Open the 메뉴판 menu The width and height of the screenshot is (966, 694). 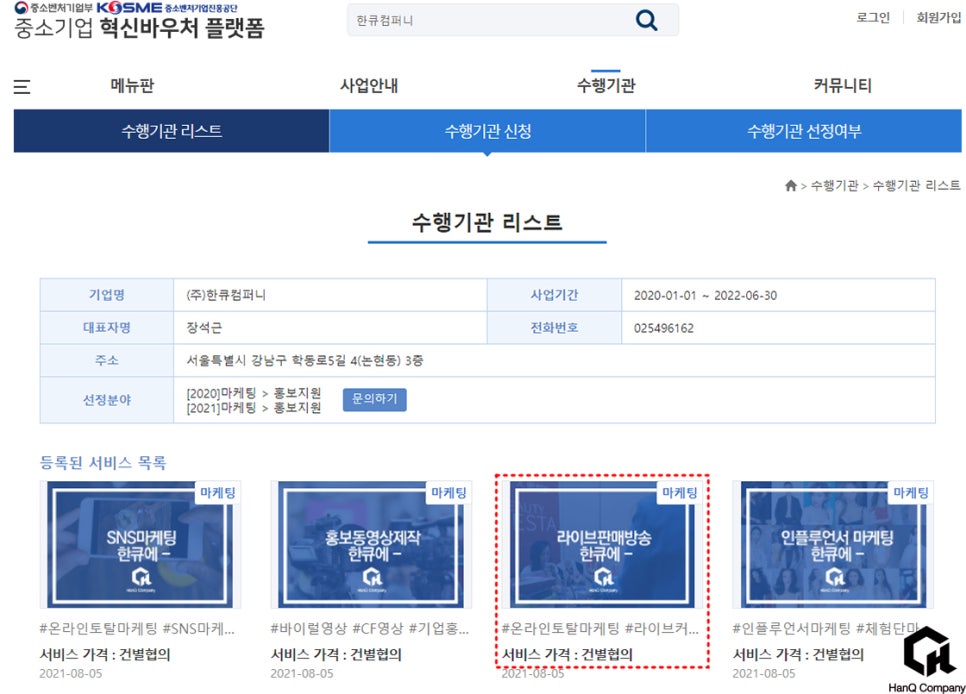(x=132, y=85)
